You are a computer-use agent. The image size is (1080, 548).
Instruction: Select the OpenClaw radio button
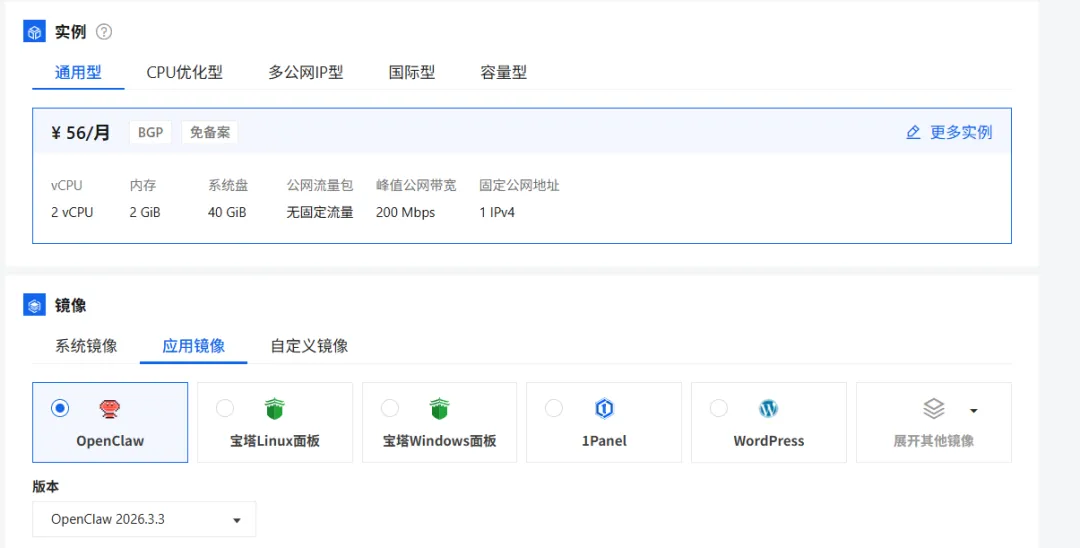click(x=60, y=408)
